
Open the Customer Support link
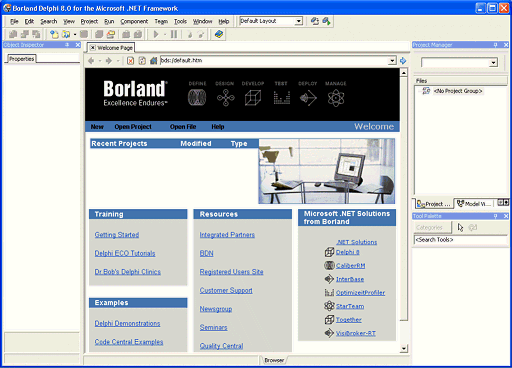click(x=226, y=290)
